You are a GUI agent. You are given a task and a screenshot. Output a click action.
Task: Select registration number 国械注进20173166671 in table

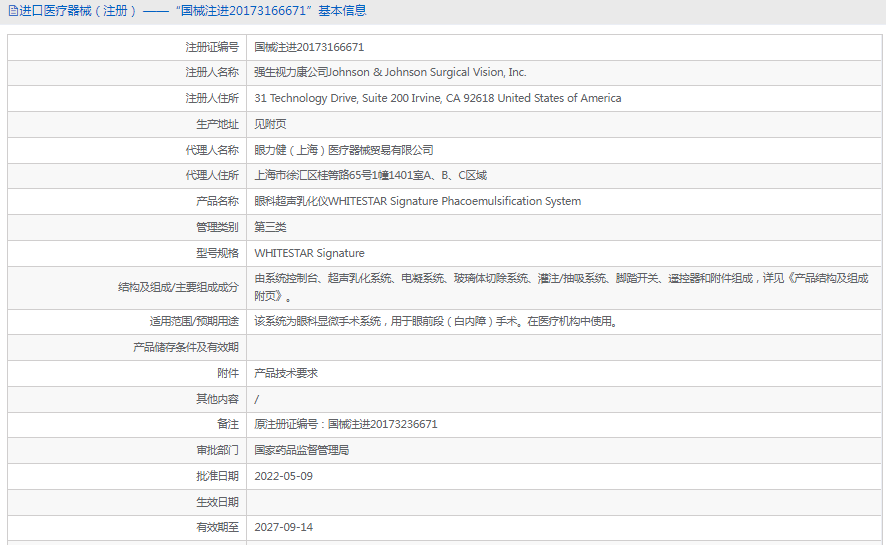(309, 47)
